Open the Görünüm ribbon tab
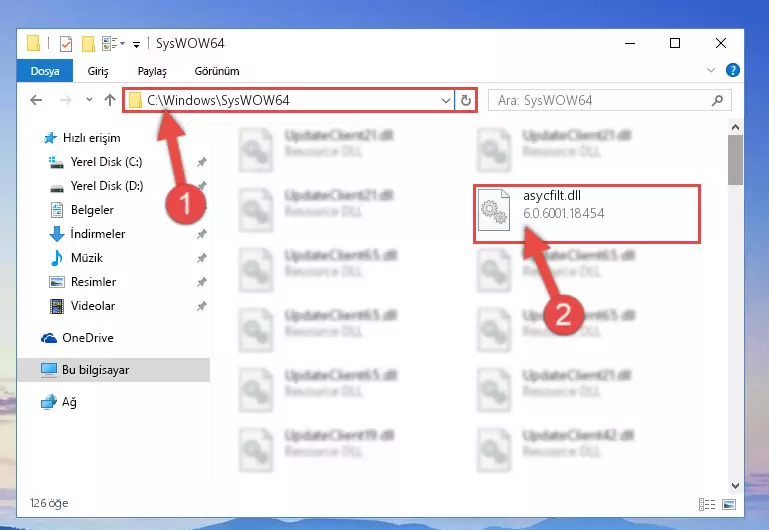This screenshot has height=530, width=769. click(x=217, y=71)
